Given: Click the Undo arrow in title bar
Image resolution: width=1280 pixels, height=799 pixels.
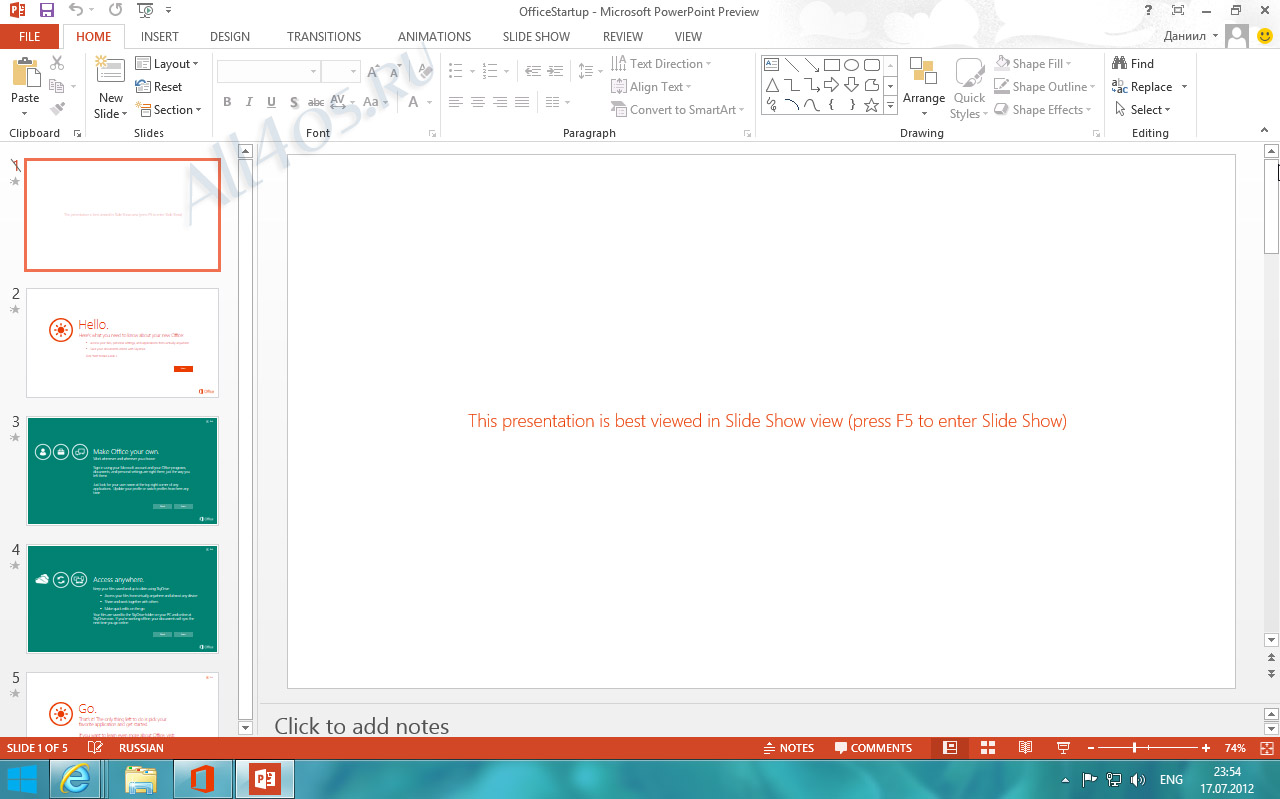Looking at the screenshot, I should [x=77, y=11].
